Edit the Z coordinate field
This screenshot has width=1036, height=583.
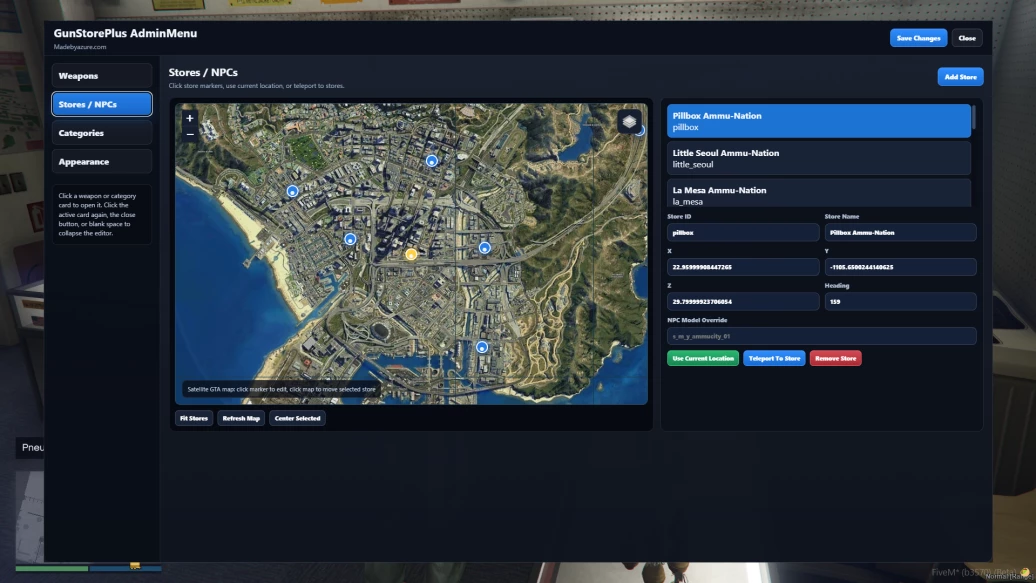tap(743, 301)
